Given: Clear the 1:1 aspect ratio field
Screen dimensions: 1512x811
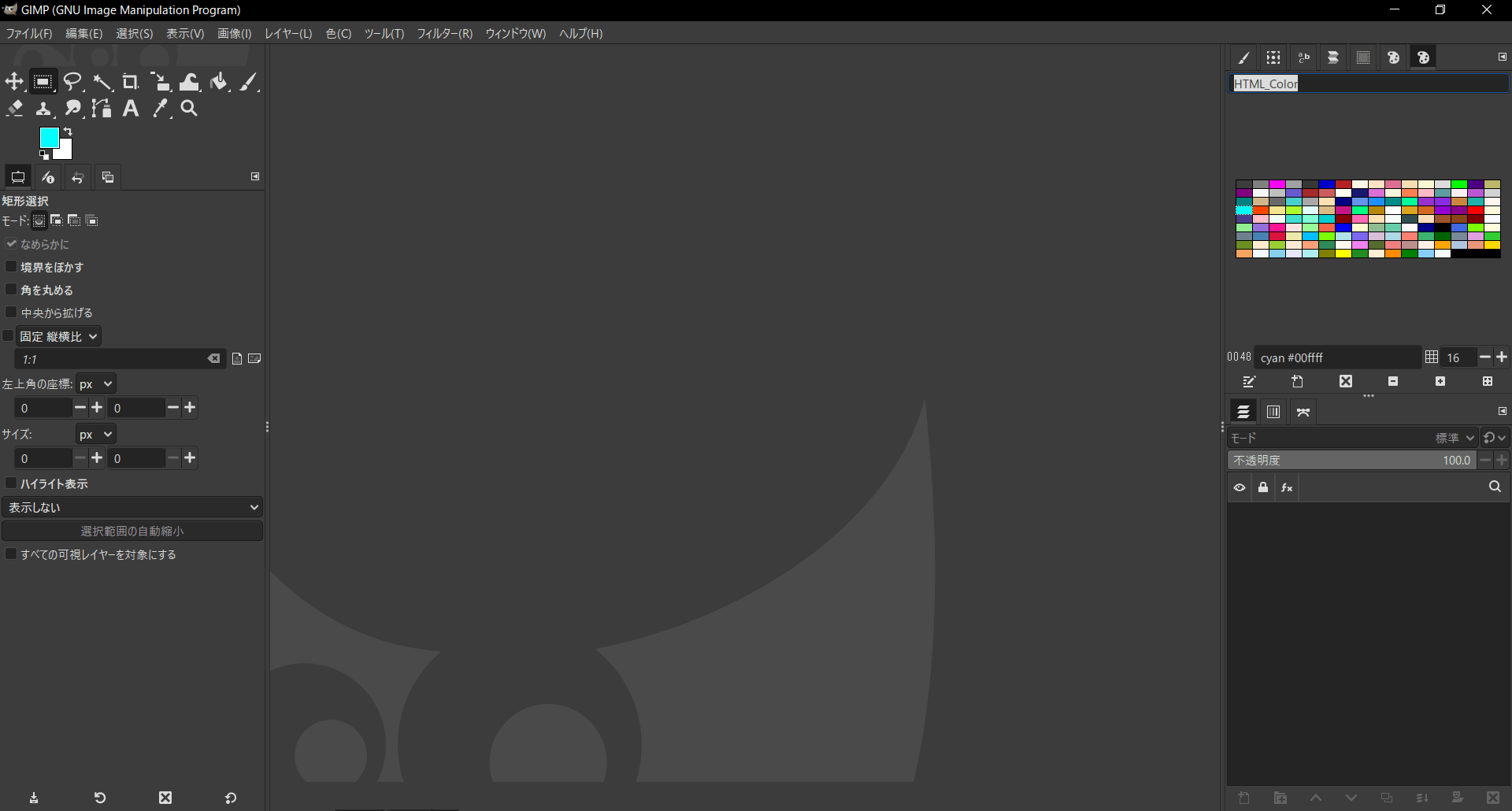Looking at the screenshot, I should coord(214,358).
